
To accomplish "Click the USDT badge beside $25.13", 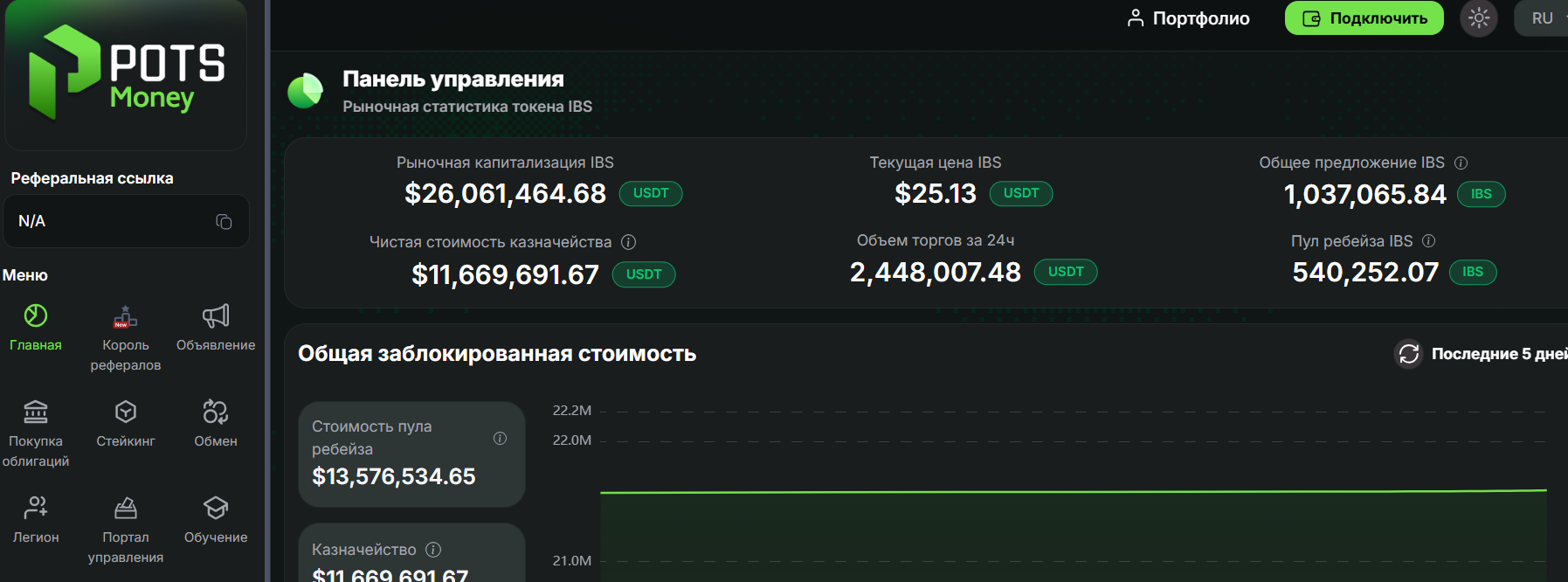I will (x=1021, y=193).
